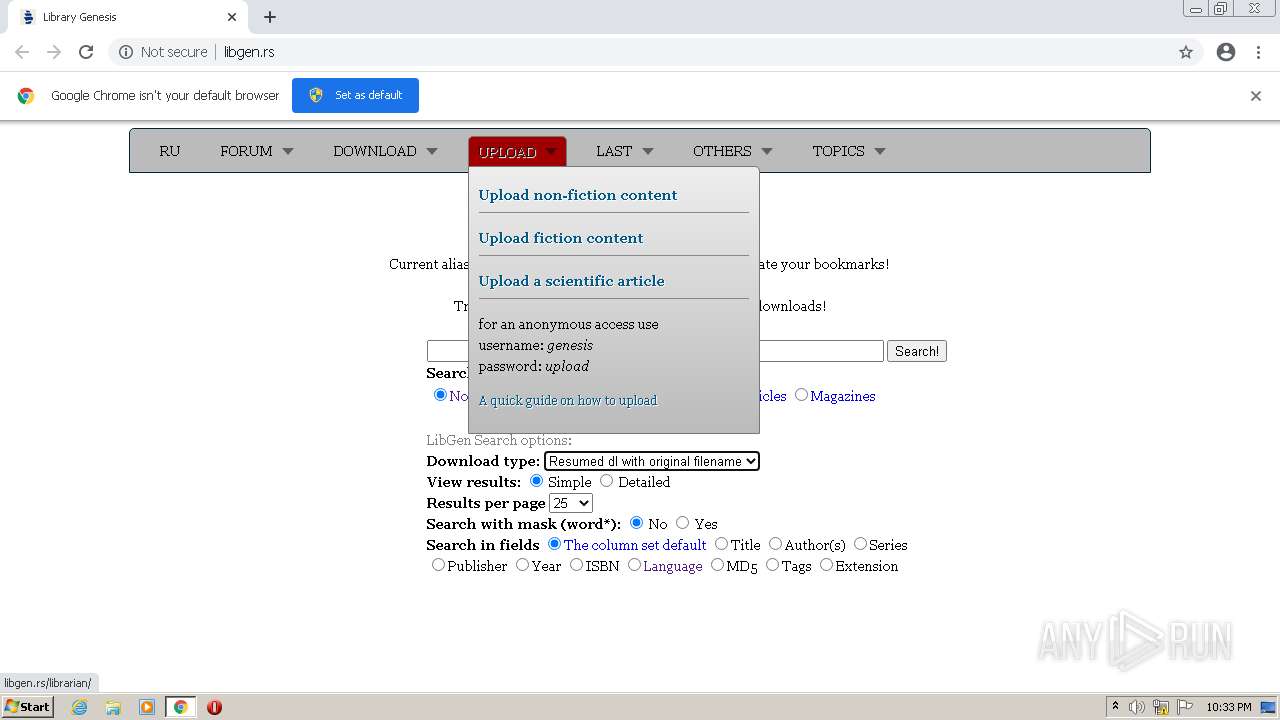Click the Search! button
Viewport: 1280px width, 720px height.
tap(917, 351)
